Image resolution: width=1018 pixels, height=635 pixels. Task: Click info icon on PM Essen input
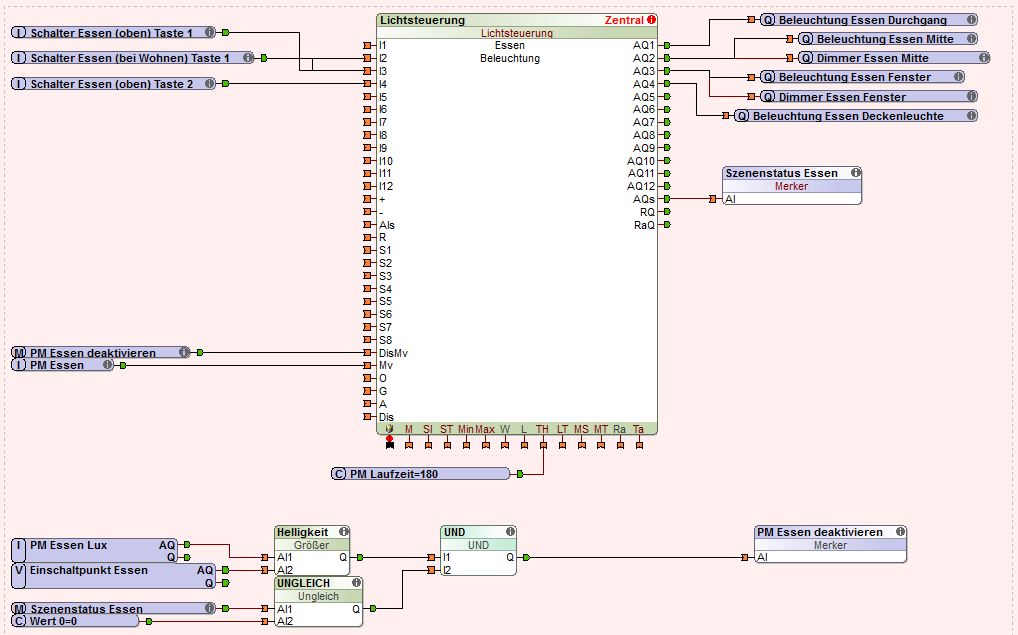click(108, 365)
